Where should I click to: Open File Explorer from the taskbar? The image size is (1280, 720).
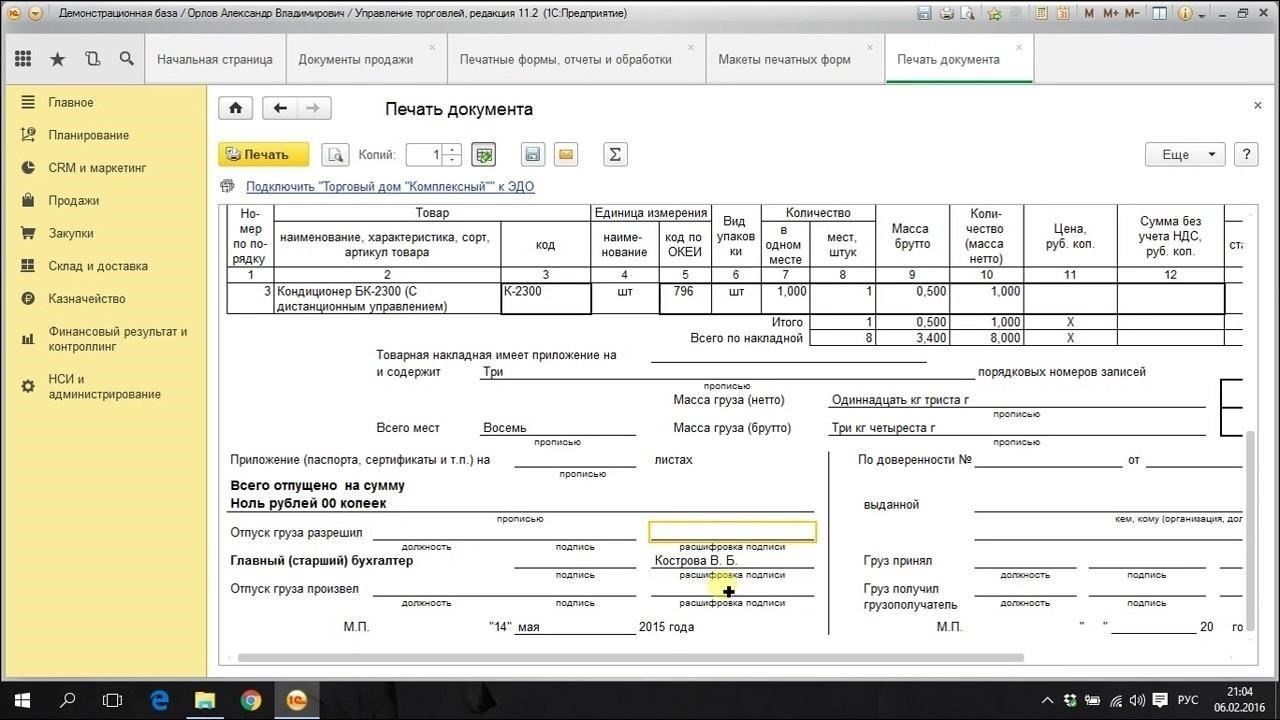pyautogui.click(x=205, y=700)
